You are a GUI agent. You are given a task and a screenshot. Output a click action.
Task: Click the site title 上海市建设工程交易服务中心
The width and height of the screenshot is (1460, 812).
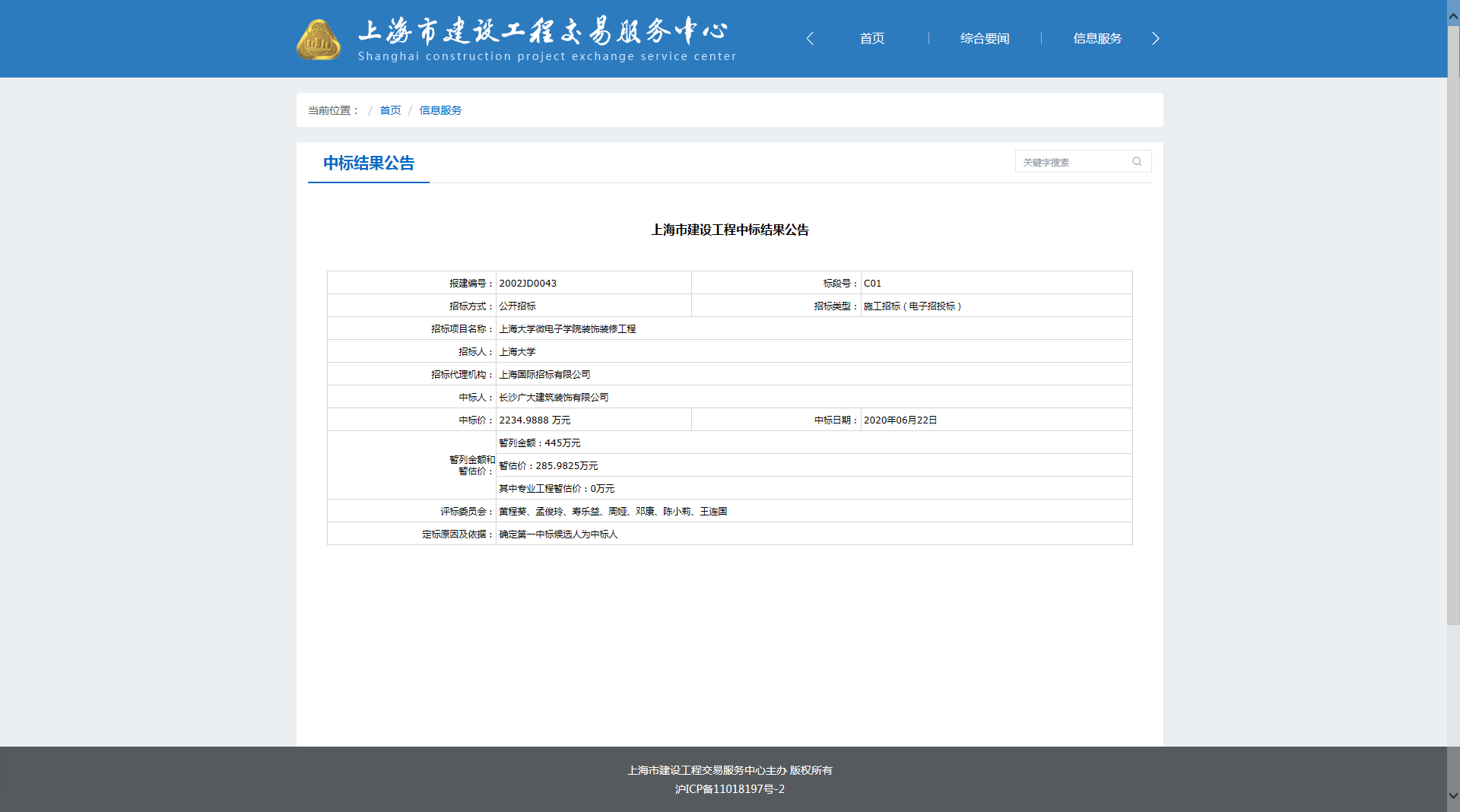543,30
